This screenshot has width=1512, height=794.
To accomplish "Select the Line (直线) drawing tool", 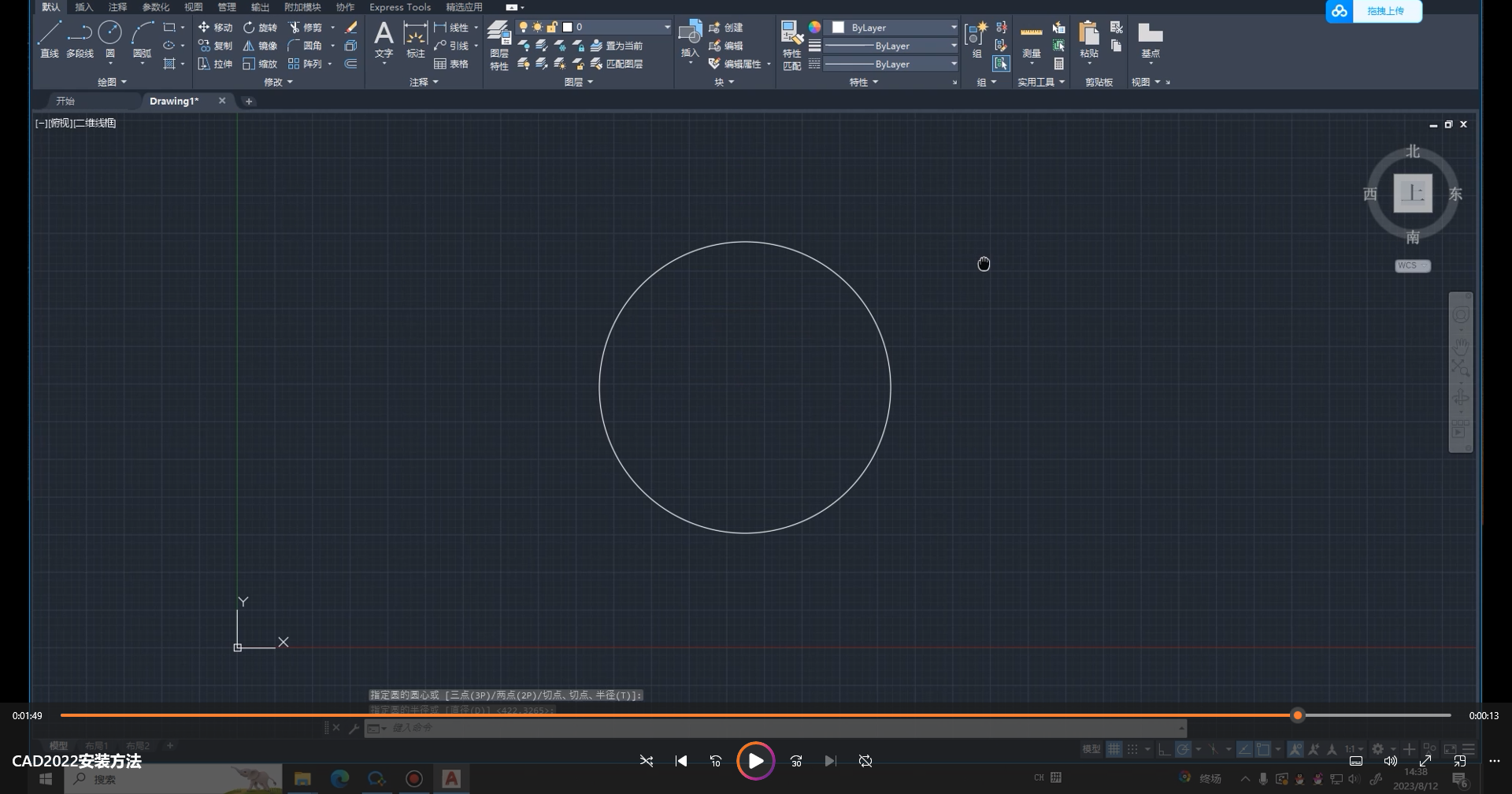I will (49, 33).
